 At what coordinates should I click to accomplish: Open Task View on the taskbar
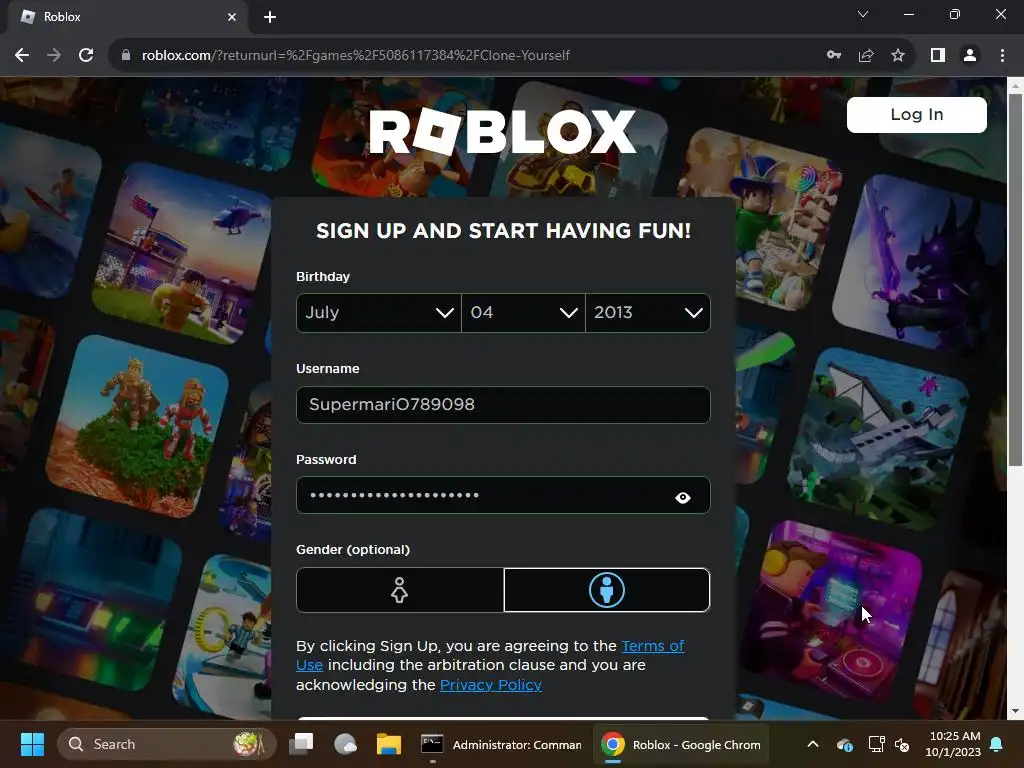click(x=302, y=744)
